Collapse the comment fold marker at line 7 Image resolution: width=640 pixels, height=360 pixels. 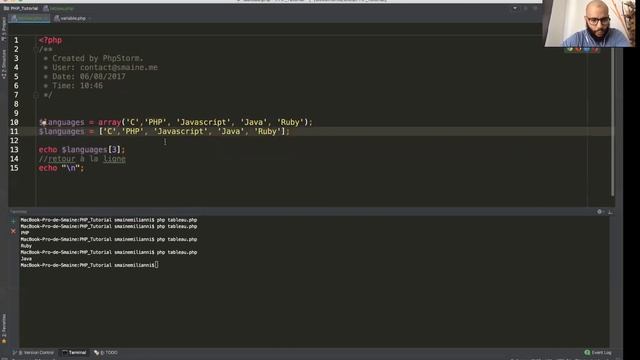[36, 95]
